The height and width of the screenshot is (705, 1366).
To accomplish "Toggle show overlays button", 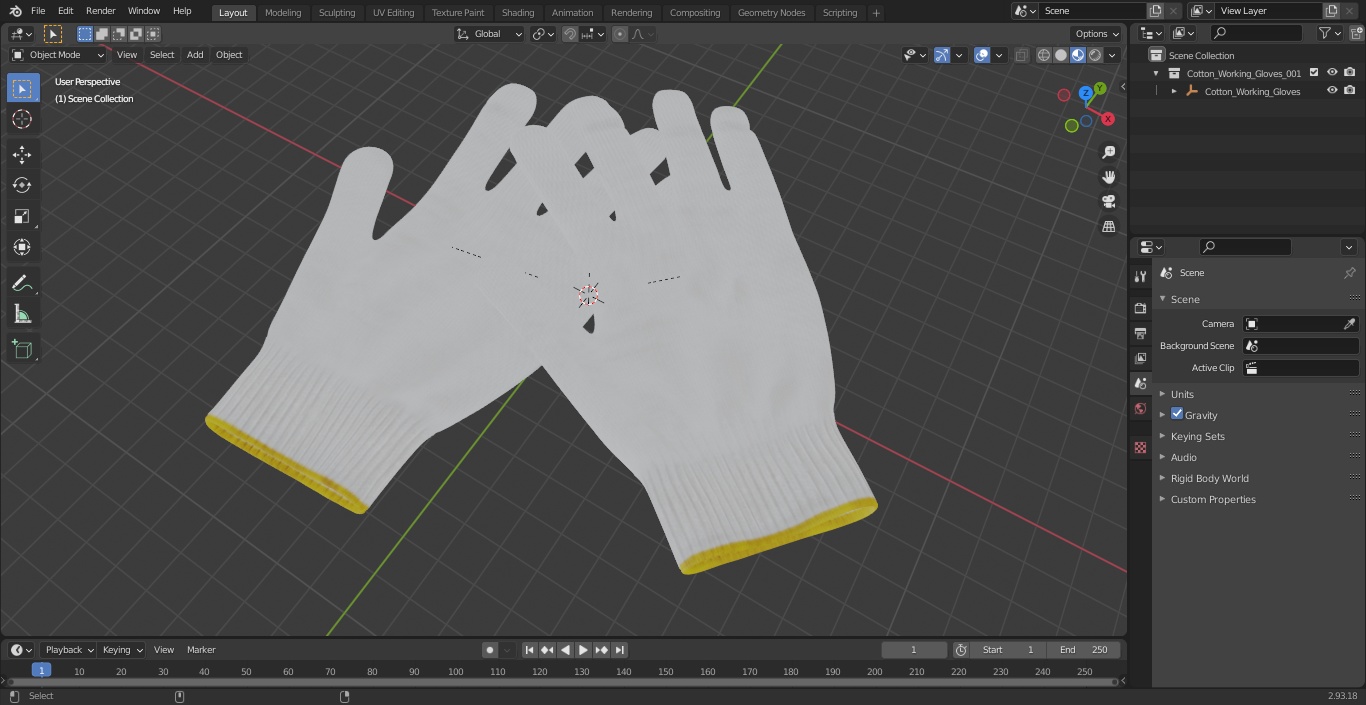I will click(982, 55).
